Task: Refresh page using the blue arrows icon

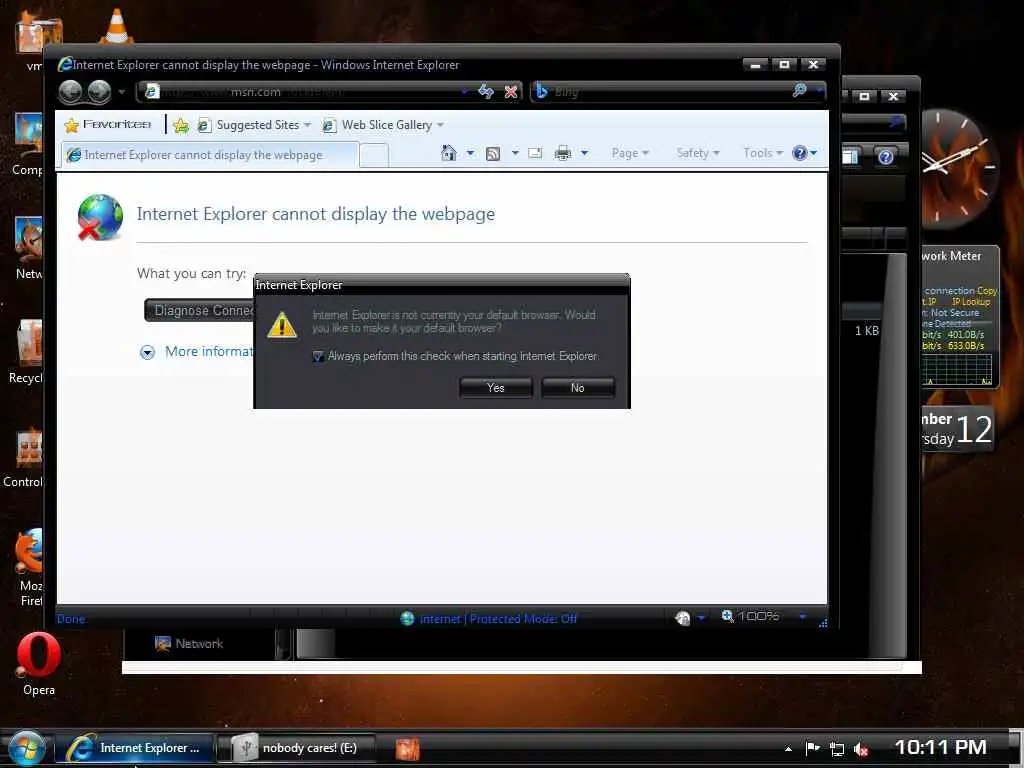Action: (486, 91)
